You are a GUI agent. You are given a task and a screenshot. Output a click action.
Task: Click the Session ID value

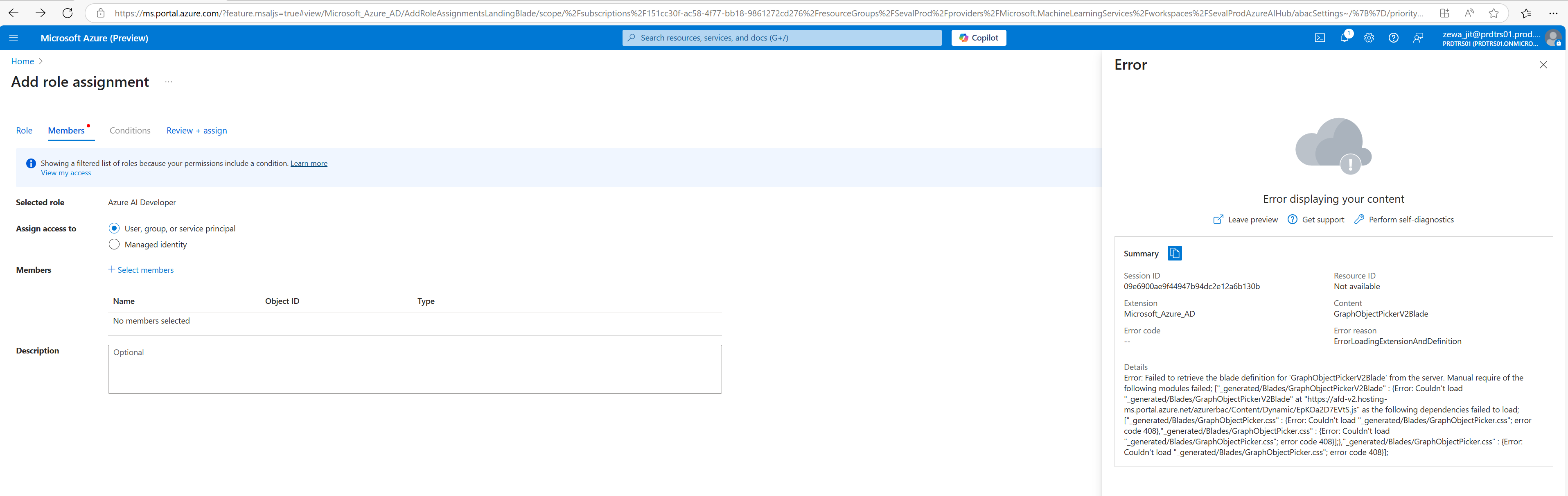(1191, 286)
